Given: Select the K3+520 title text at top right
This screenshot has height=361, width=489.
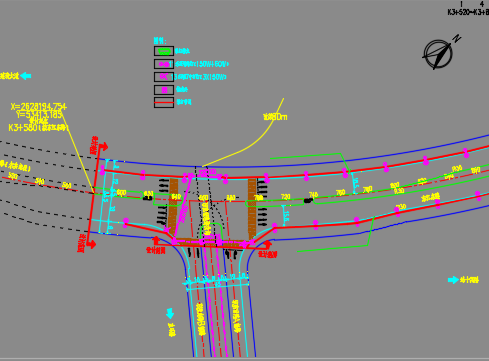Looking at the screenshot, I should pos(468,12).
